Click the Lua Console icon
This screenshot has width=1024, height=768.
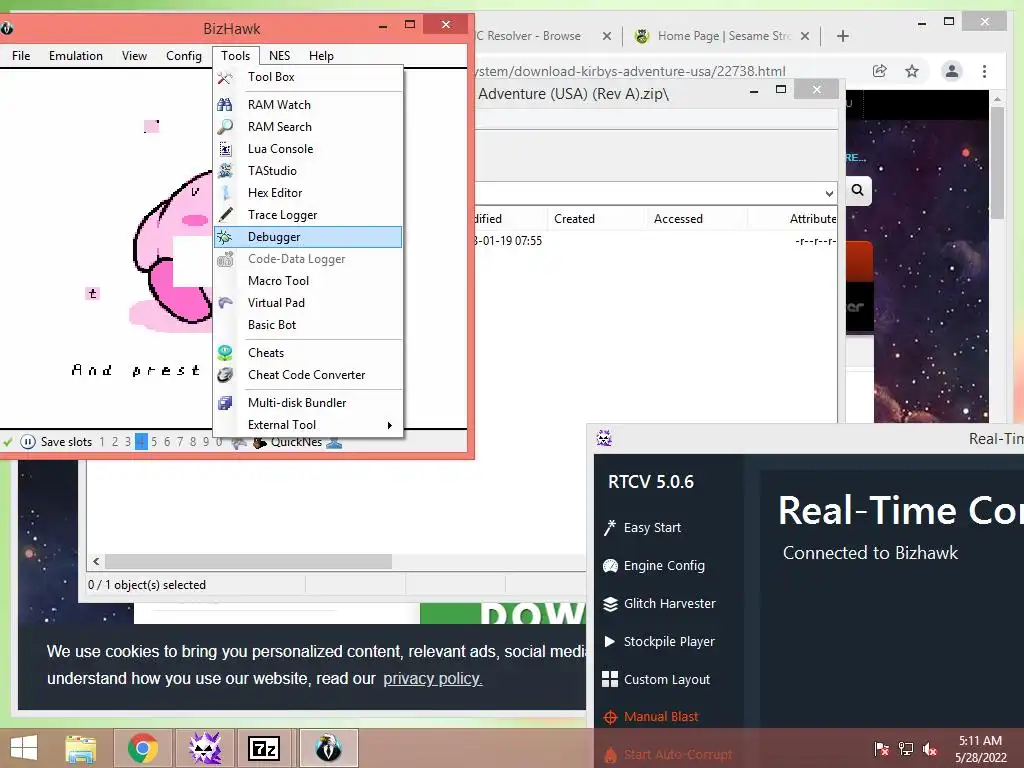coord(225,149)
